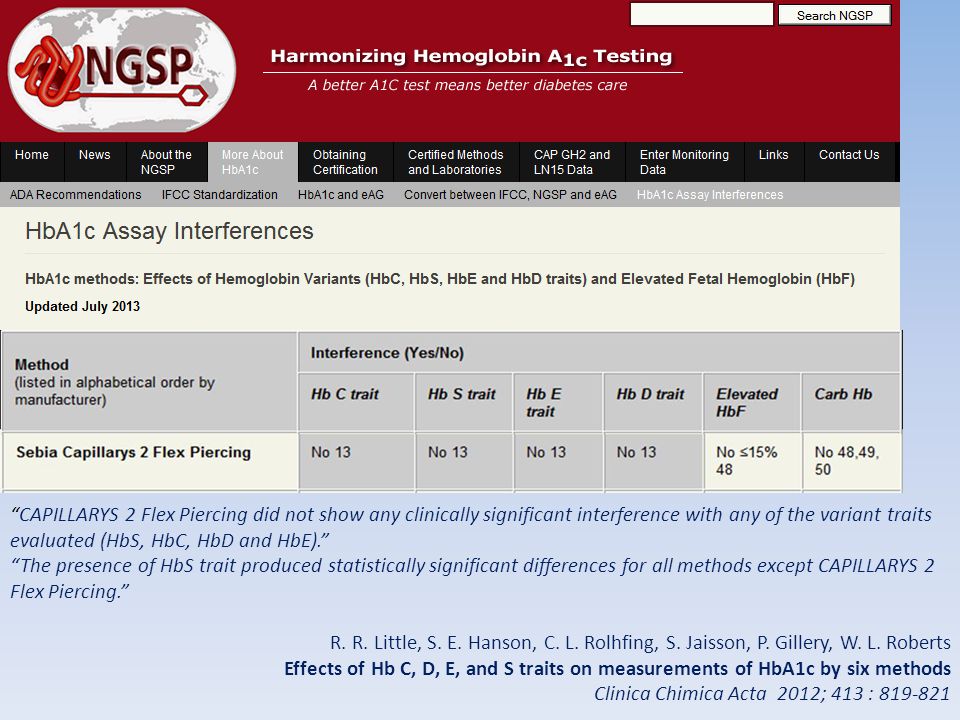
Task: Open Certified Methods and Laboratories menu
Action: pos(456,162)
